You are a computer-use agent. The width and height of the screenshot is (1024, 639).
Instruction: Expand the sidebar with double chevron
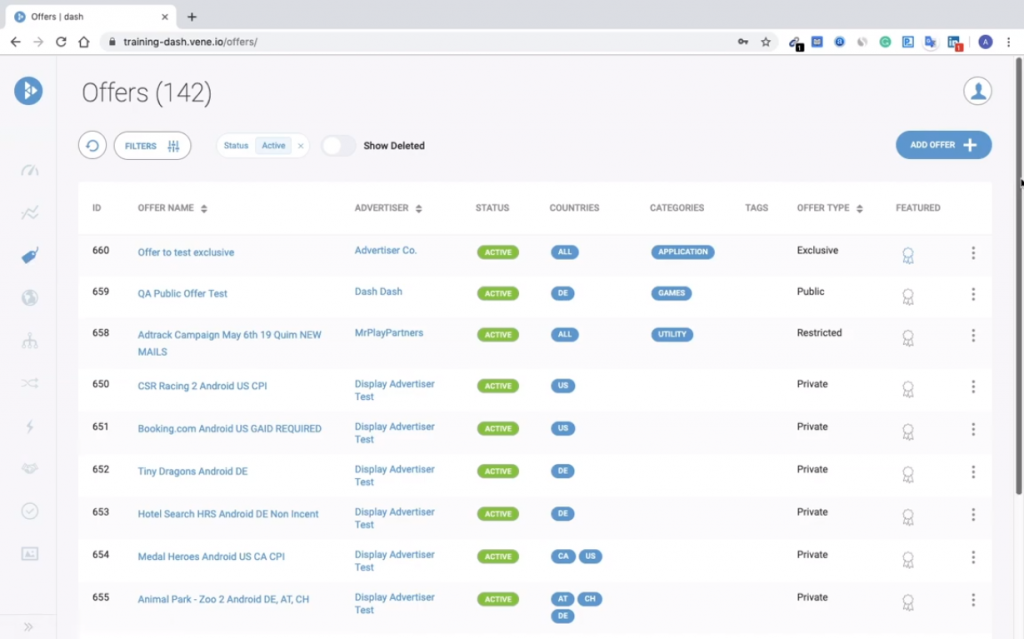[29, 627]
